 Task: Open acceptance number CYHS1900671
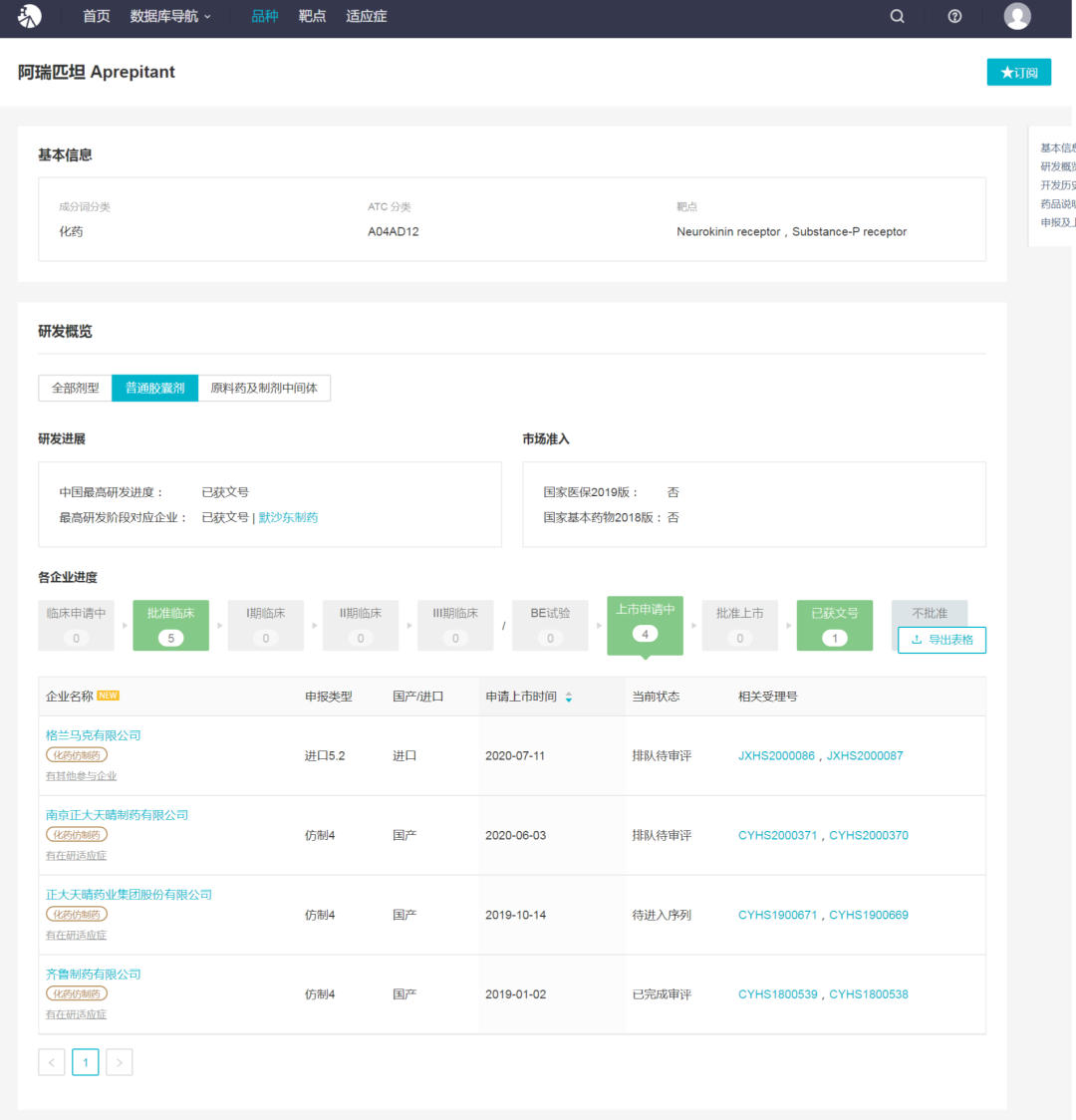pos(777,915)
